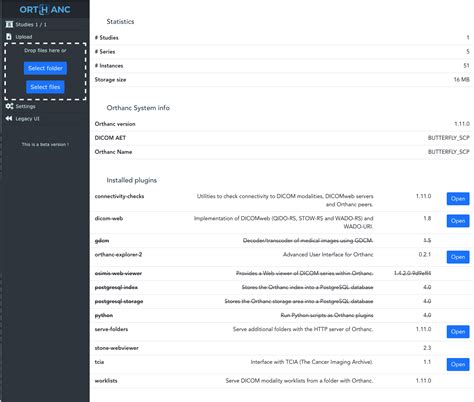
Task: Click the 'Drop files here or' text
Action: (45, 51)
